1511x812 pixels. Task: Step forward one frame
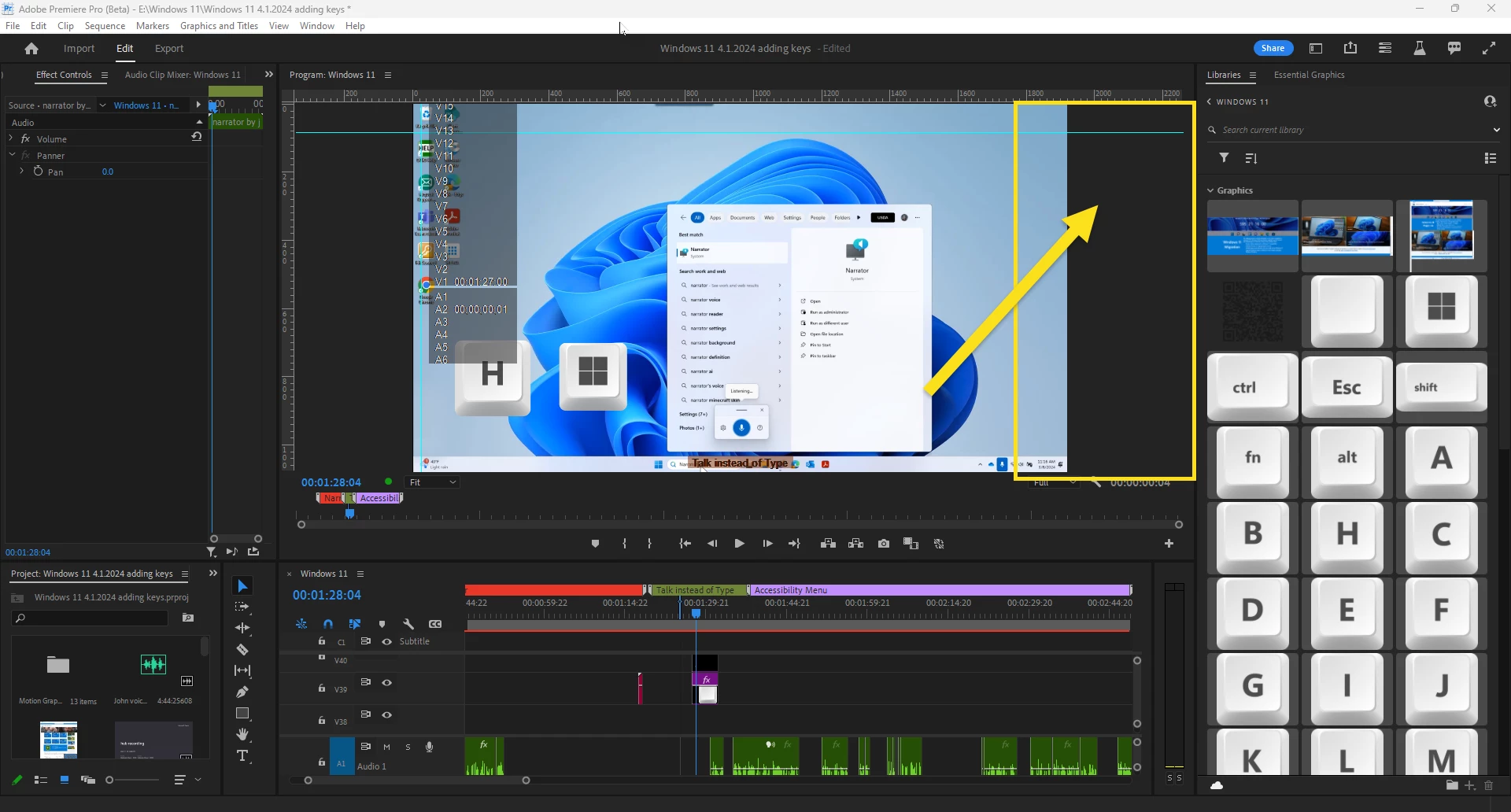[767, 544]
